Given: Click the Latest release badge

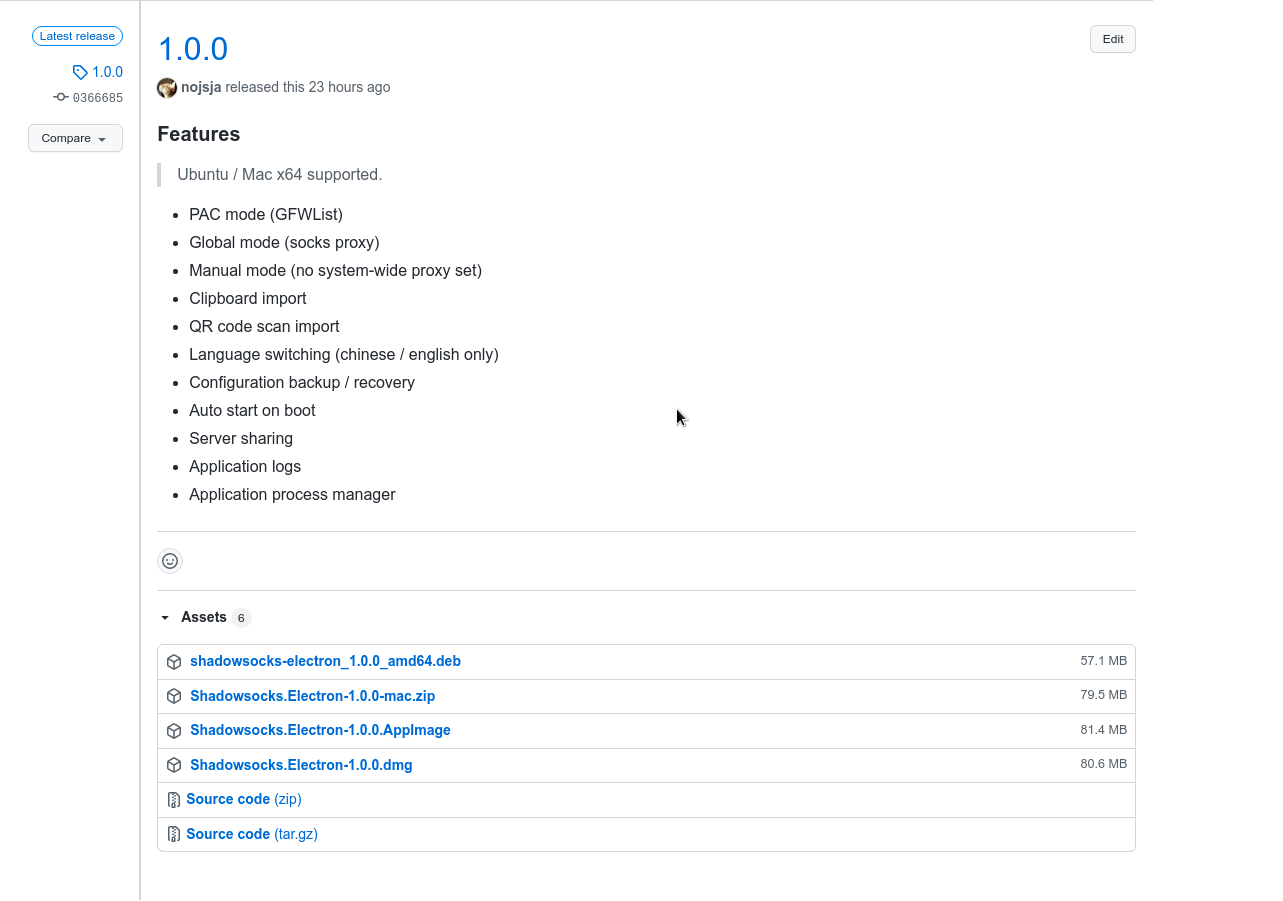Looking at the screenshot, I should pos(77,36).
